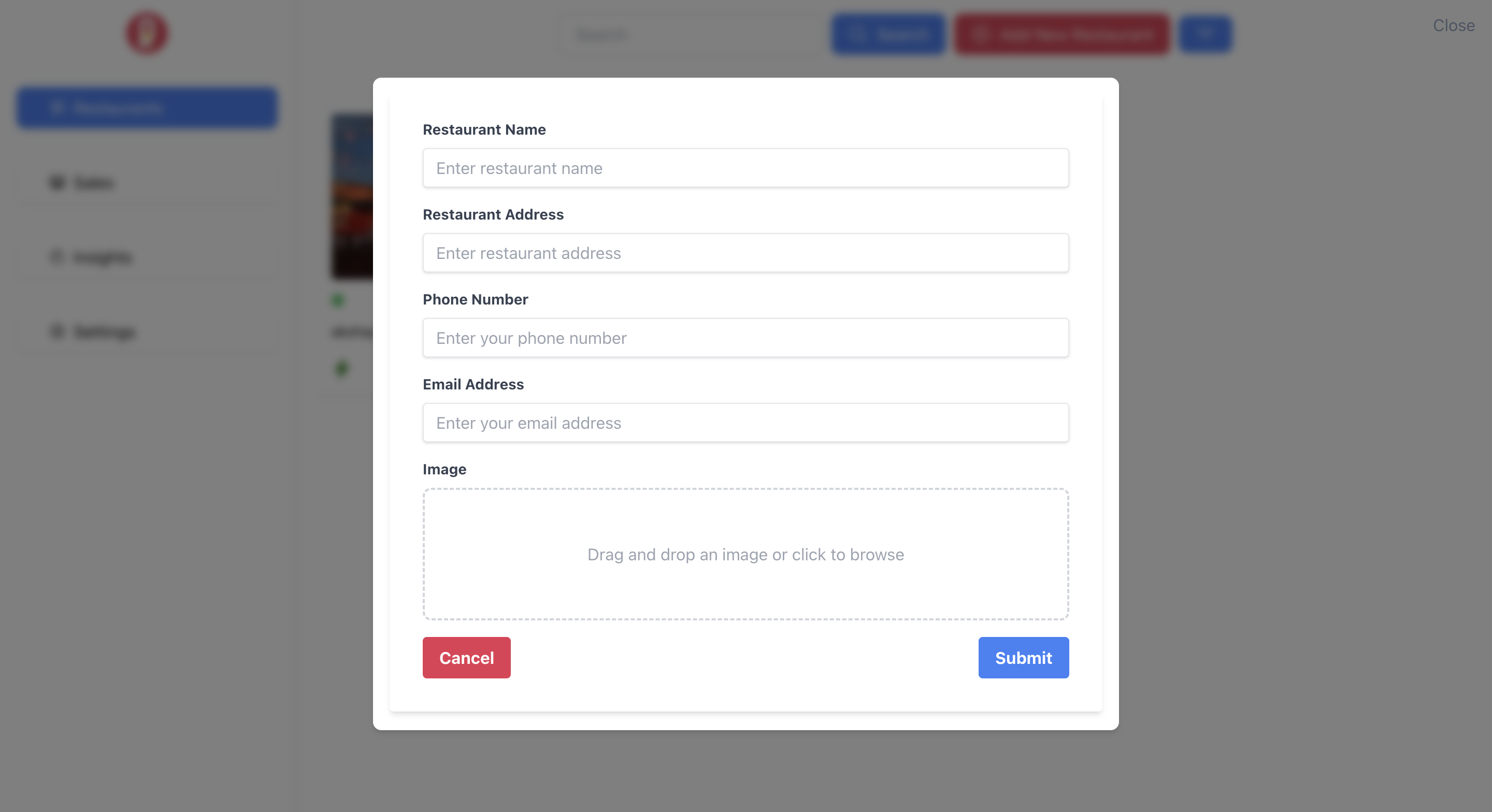Click the email address input field

click(x=745, y=423)
